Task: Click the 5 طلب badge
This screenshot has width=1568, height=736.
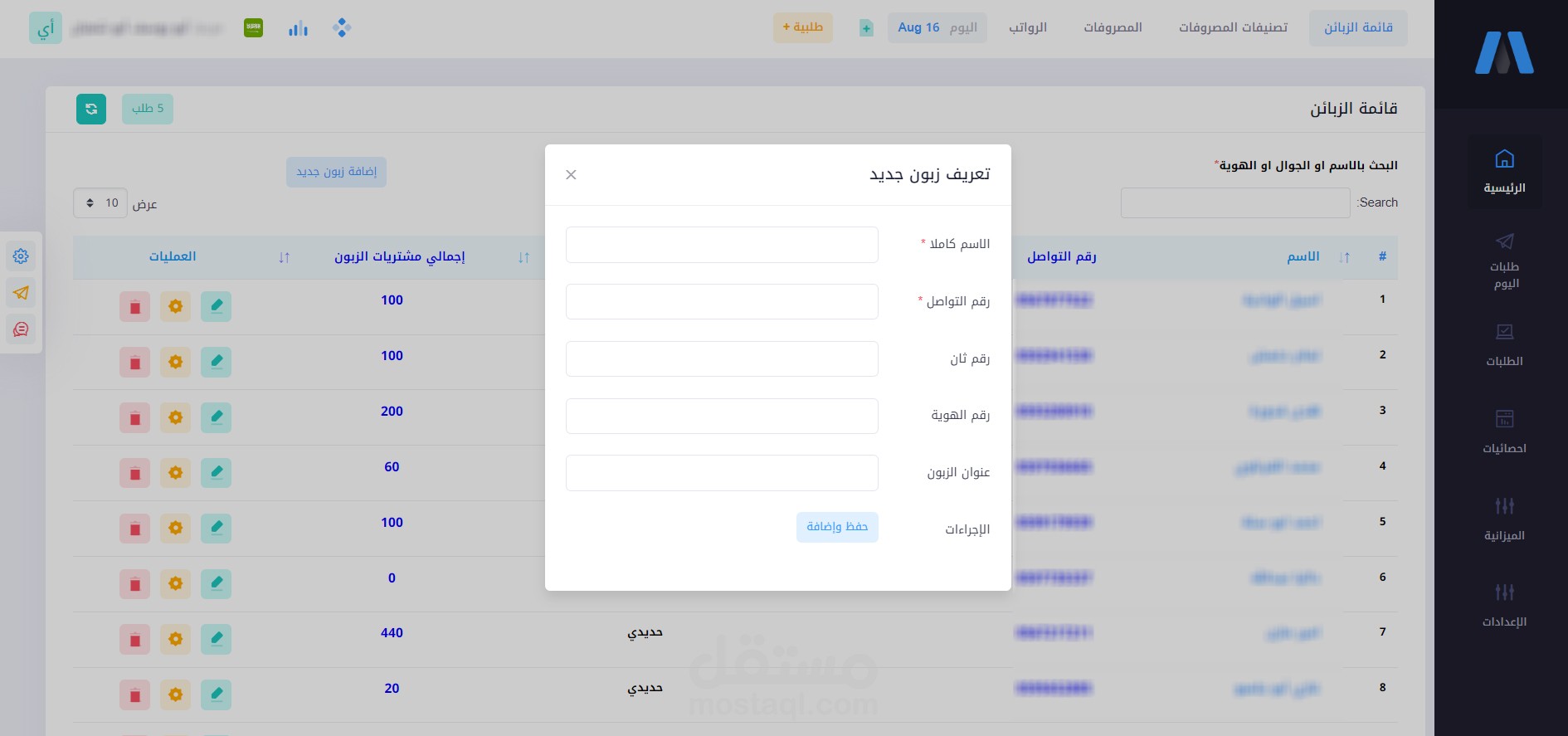Action: tap(148, 109)
